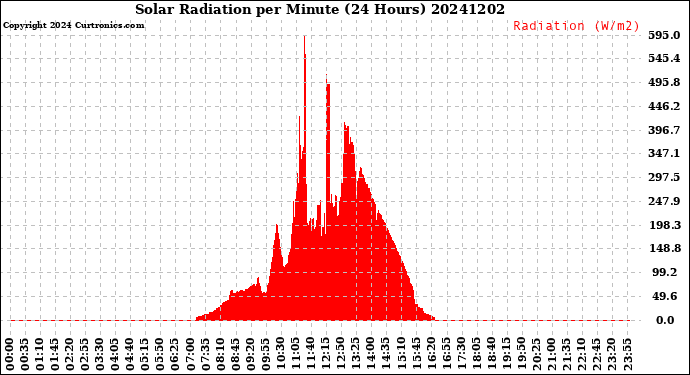Click the 148.8 y-axis value

[664, 248]
